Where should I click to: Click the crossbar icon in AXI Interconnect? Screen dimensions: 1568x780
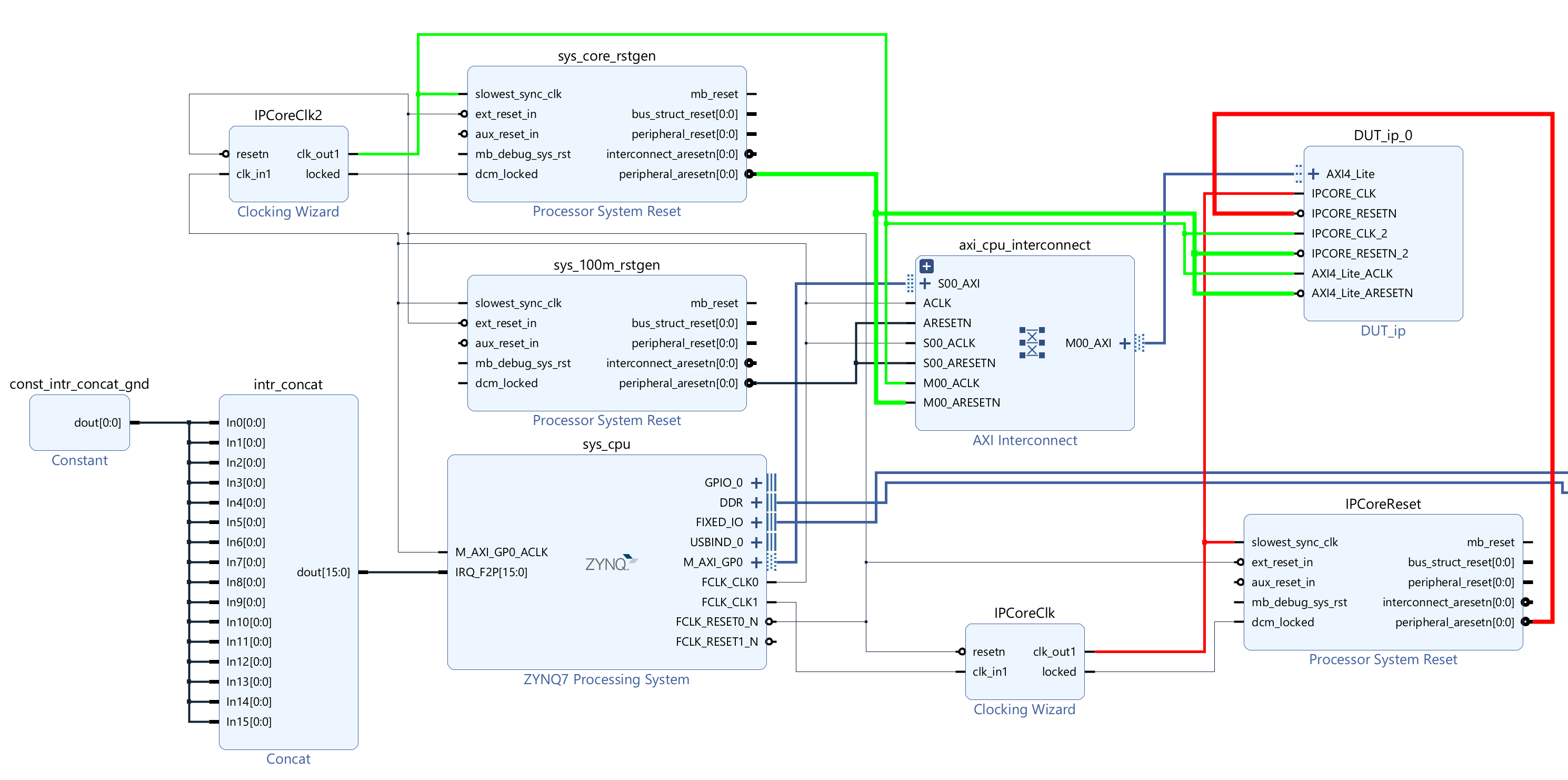pos(1032,343)
